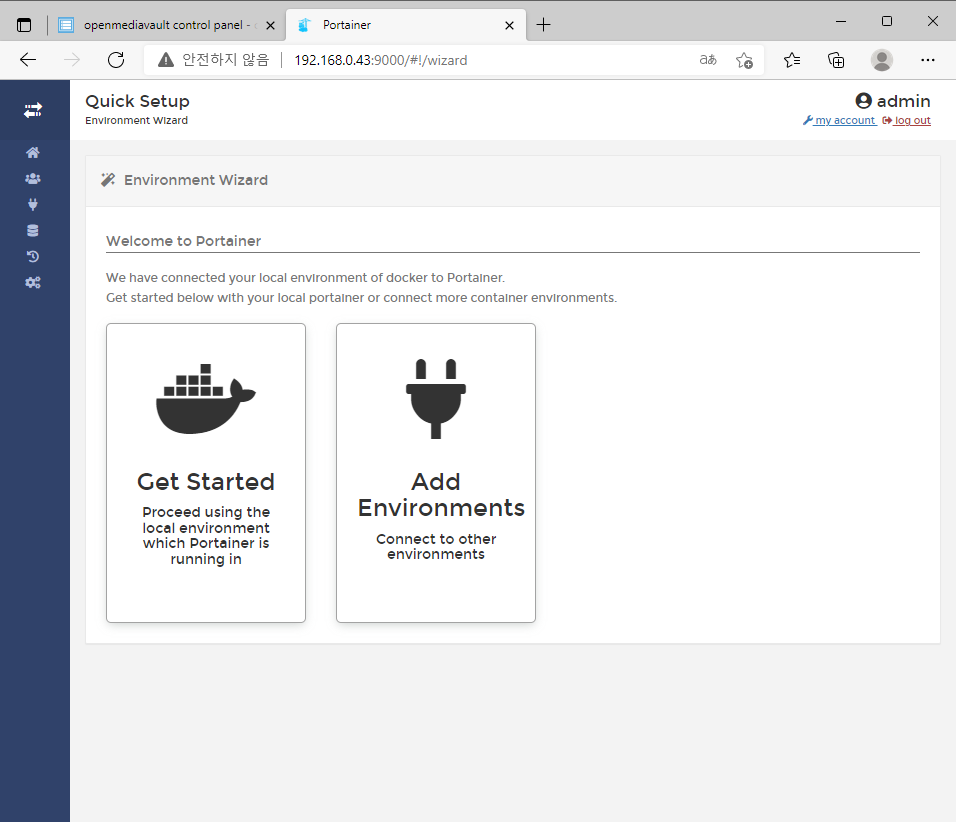Open the browser Settings and more menu

[928, 60]
